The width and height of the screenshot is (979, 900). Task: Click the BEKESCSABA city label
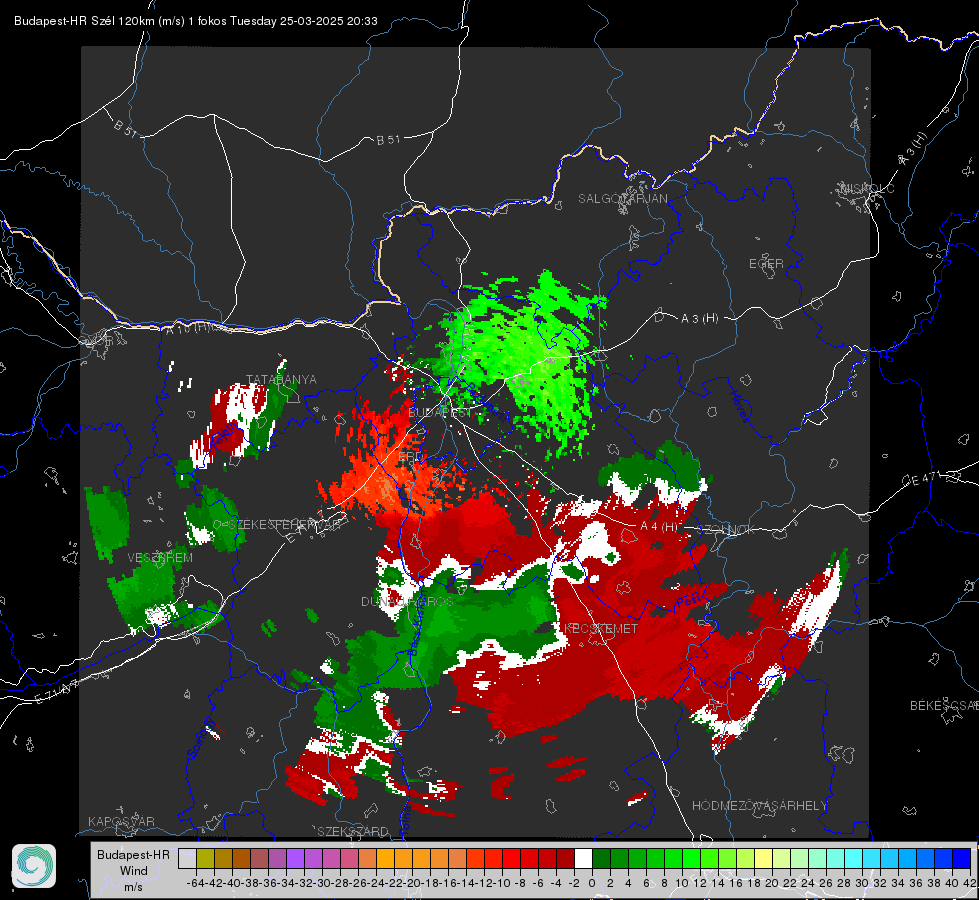click(944, 705)
